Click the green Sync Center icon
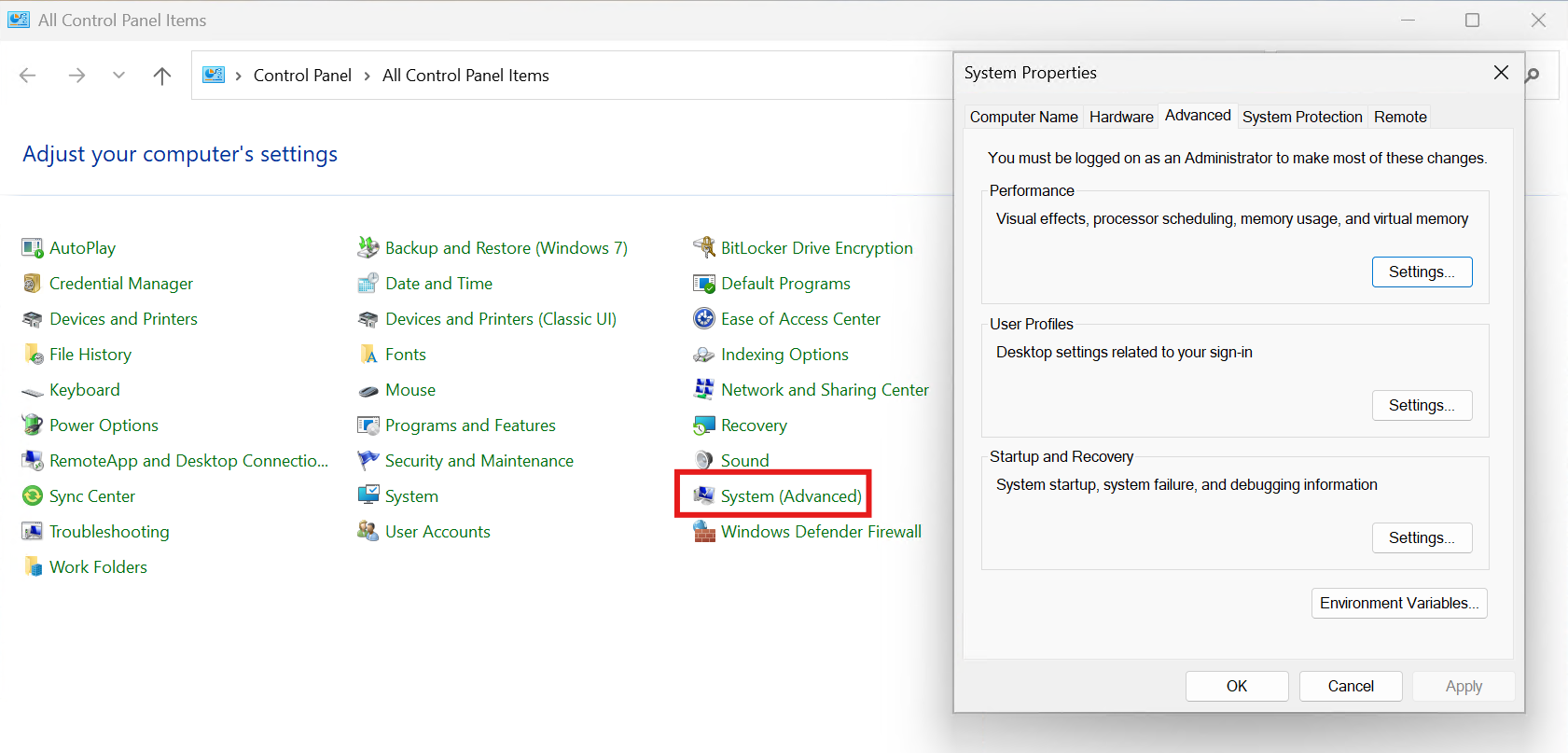Screen dimensions: 1568x753 coord(33,496)
